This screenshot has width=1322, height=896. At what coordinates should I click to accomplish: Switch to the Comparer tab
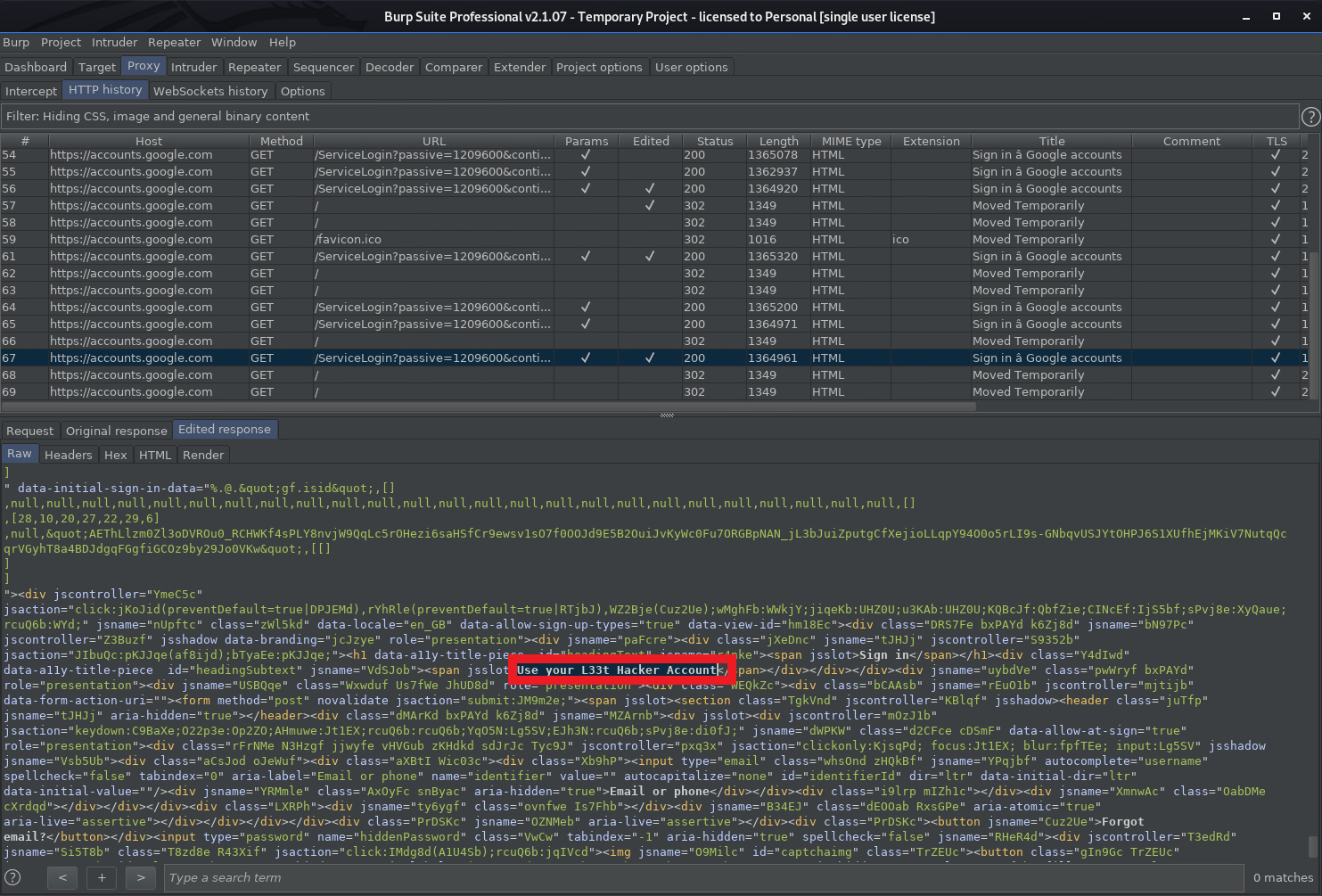point(454,67)
